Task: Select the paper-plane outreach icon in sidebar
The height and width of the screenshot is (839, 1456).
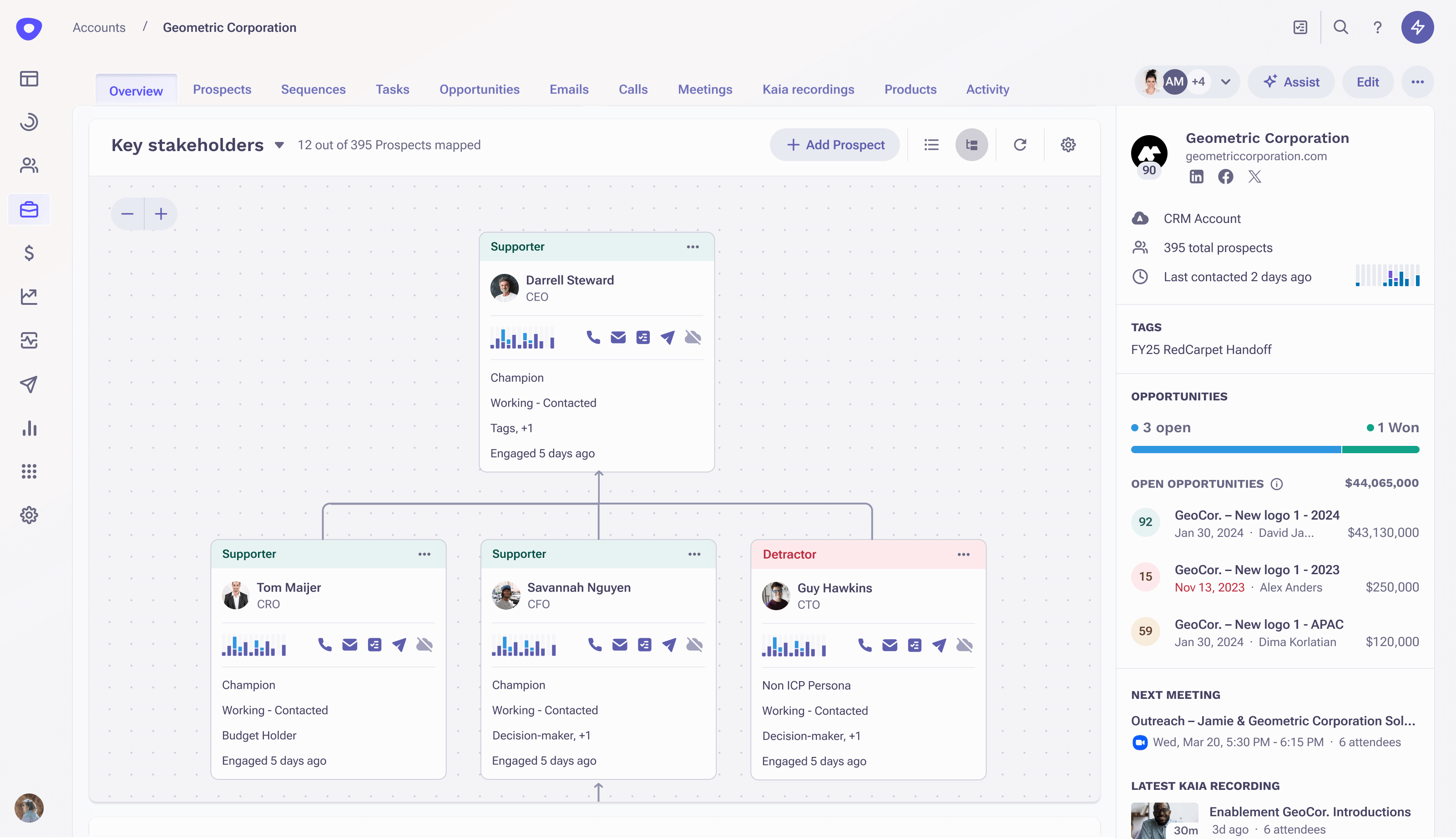Action: [29, 384]
